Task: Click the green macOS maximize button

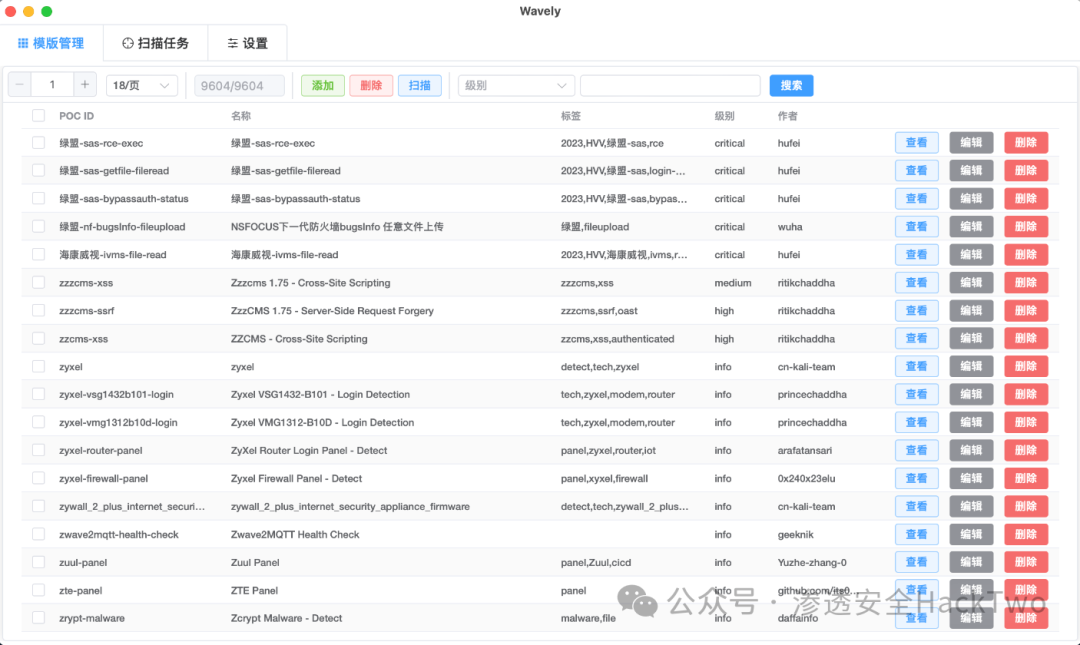Action: [x=47, y=11]
